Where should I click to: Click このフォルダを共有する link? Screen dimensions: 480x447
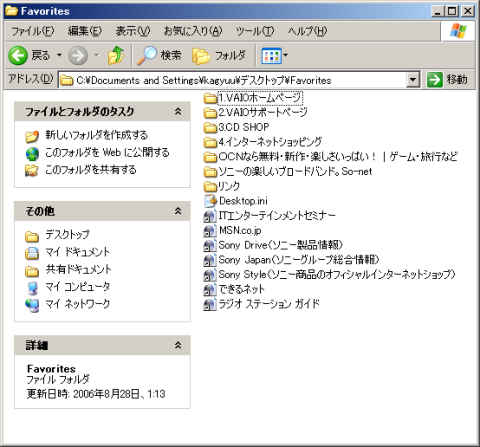pos(91,170)
